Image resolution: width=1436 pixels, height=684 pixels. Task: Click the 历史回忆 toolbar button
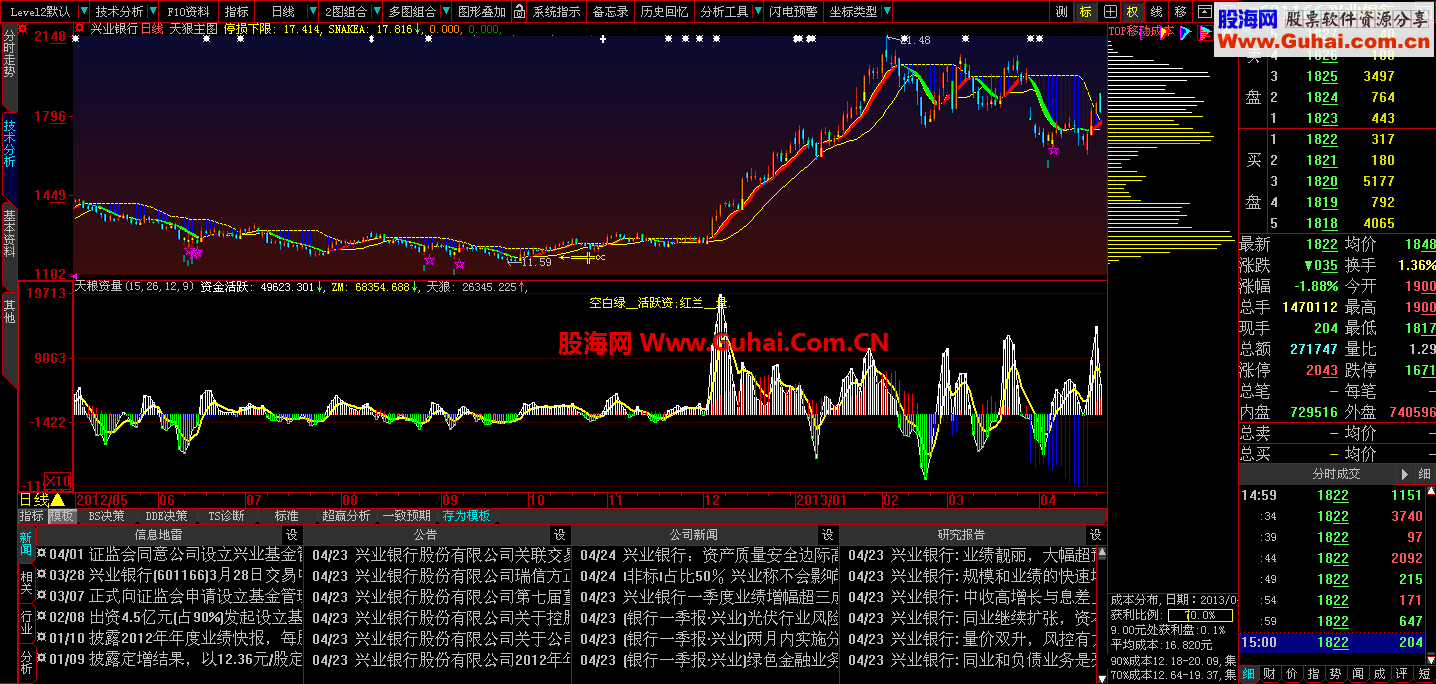click(x=664, y=11)
